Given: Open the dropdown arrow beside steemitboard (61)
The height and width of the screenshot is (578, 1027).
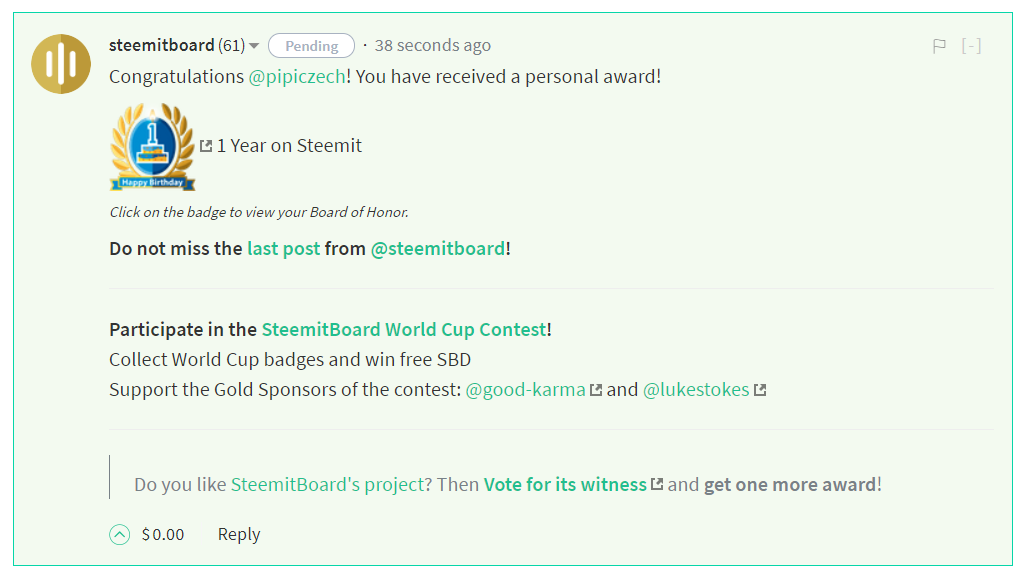Looking at the screenshot, I should pyautogui.click(x=254, y=46).
